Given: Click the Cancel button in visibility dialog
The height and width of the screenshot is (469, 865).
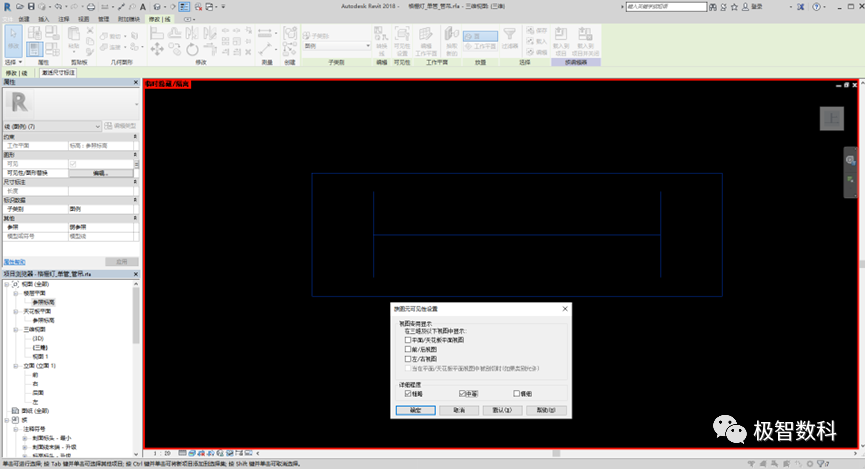Looking at the screenshot, I should [459, 410].
